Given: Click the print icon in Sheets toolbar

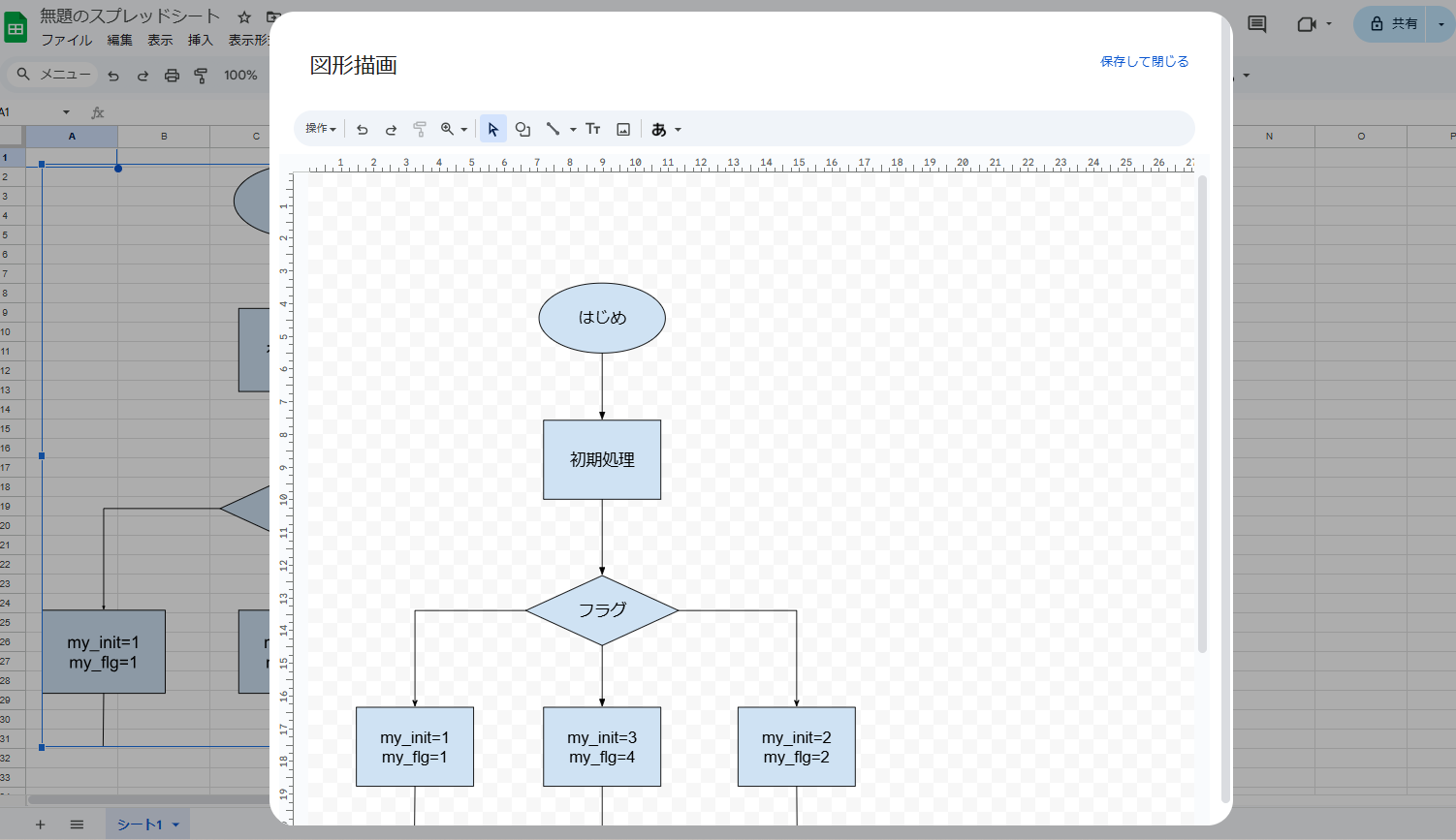Looking at the screenshot, I should click(172, 76).
